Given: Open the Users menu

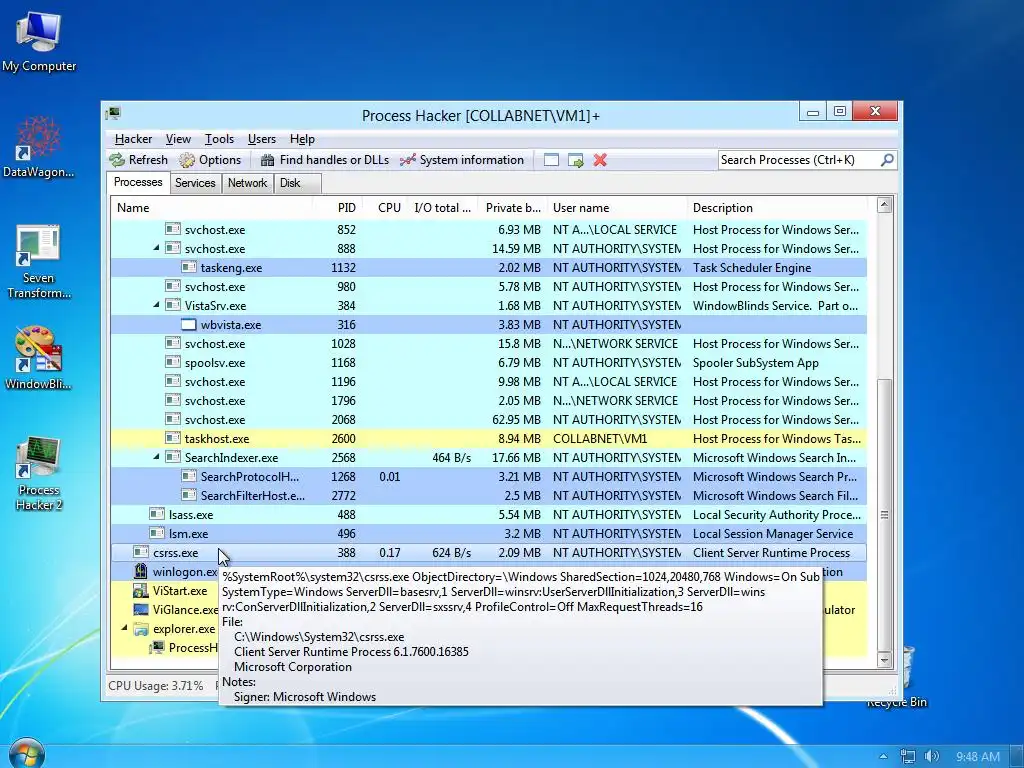Looking at the screenshot, I should pyautogui.click(x=261, y=139).
